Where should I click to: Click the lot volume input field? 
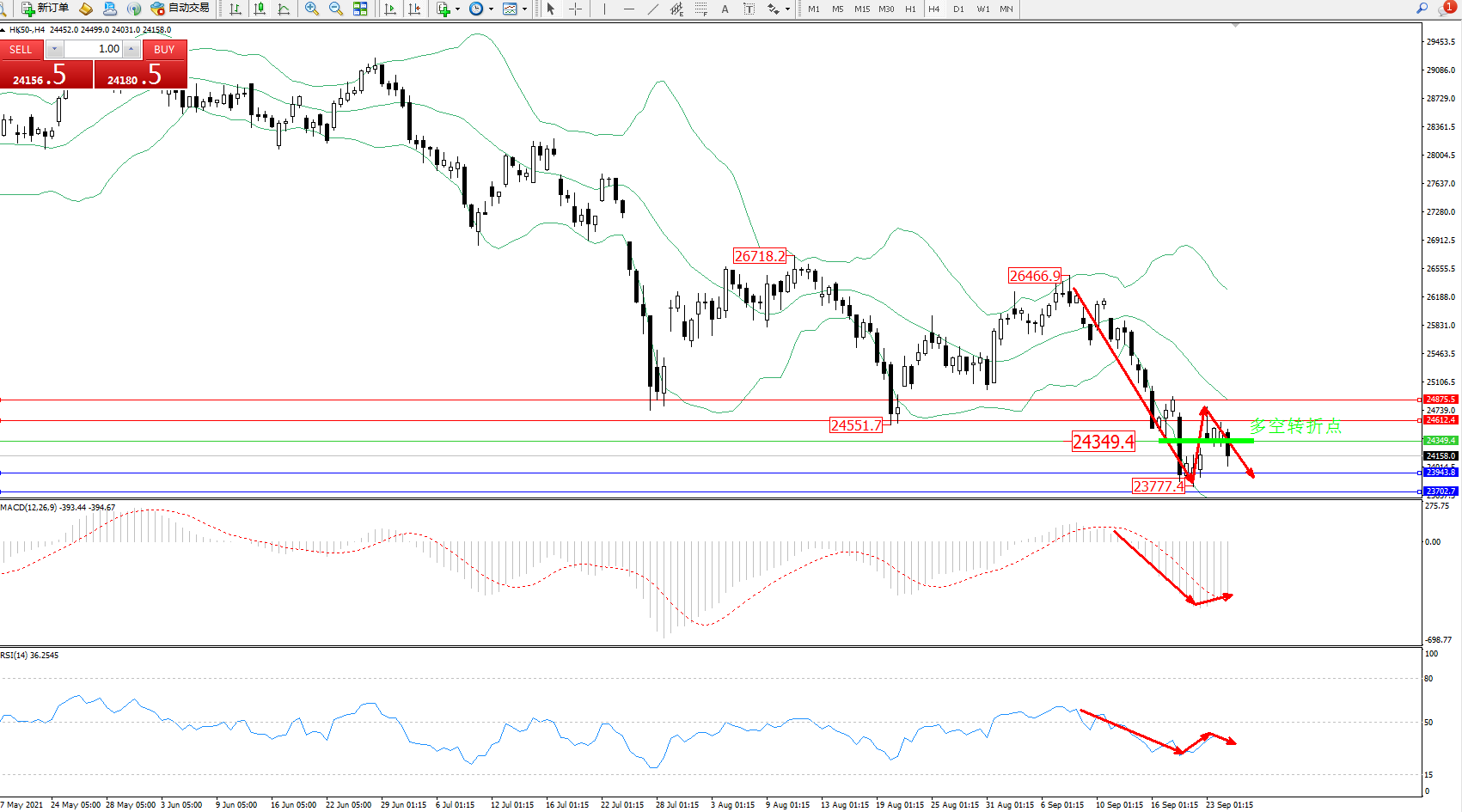pos(93,49)
